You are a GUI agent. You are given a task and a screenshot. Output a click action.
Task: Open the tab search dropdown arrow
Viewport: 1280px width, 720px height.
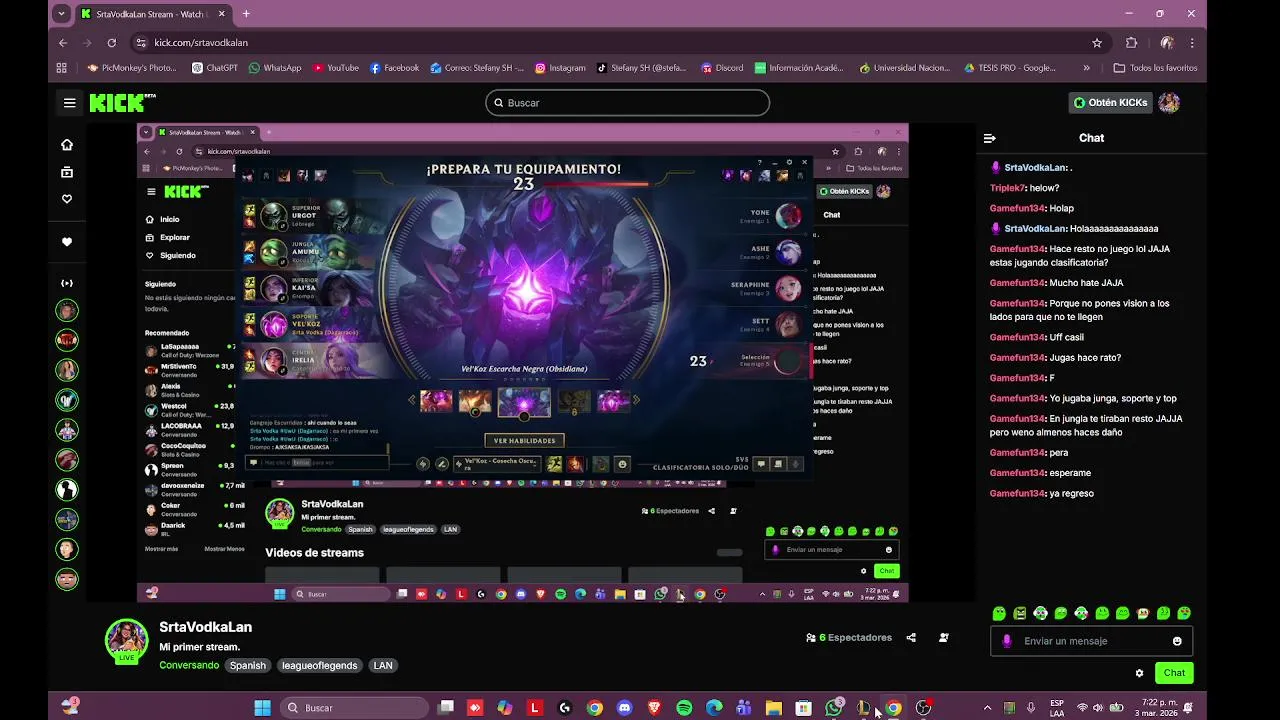tap(62, 14)
